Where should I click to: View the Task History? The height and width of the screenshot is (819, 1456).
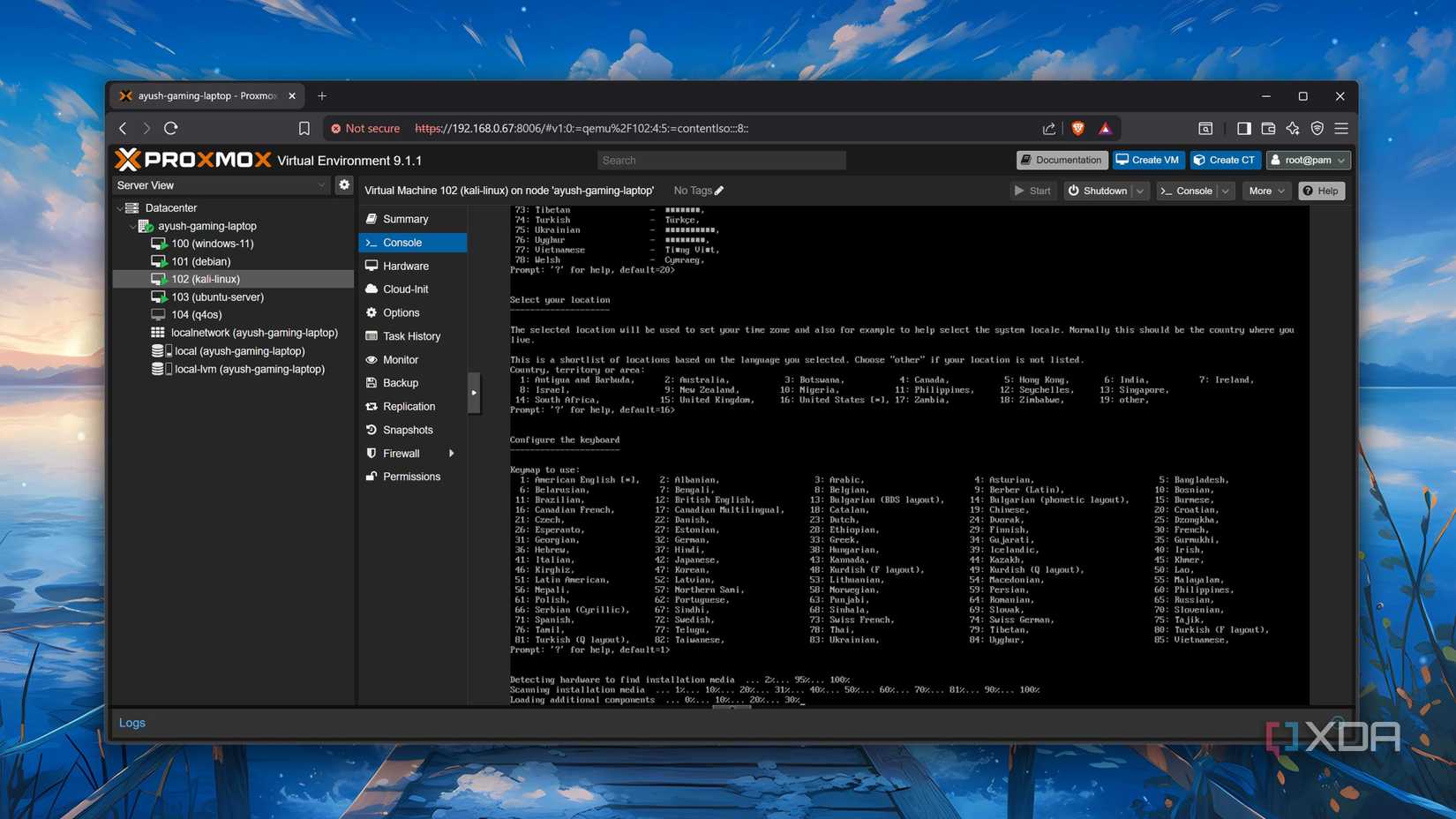(x=411, y=335)
